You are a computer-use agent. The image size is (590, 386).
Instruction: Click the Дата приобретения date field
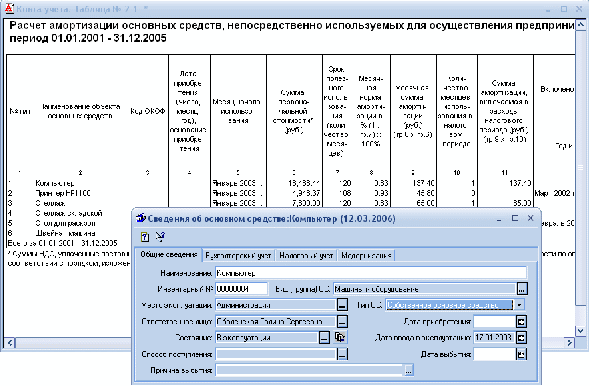click(x=494, y=322)
